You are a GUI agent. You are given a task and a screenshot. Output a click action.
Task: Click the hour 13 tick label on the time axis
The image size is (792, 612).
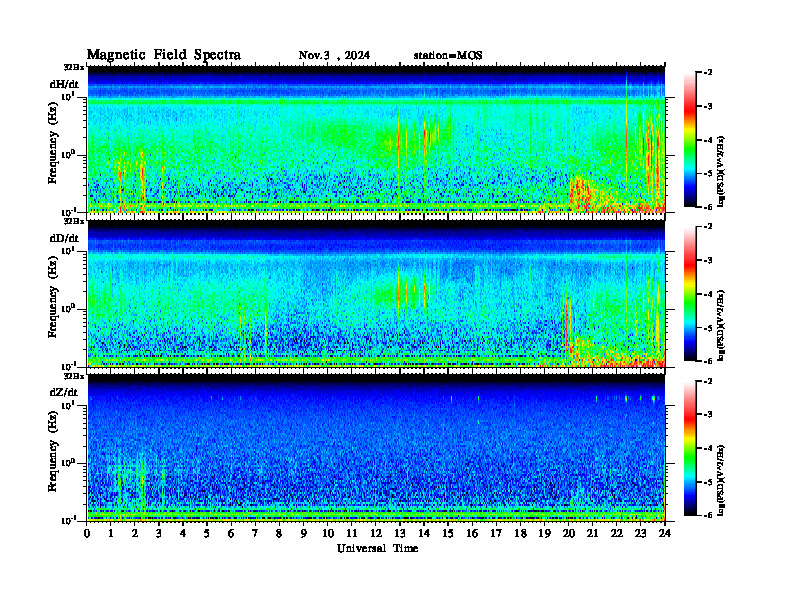[400, 533]
